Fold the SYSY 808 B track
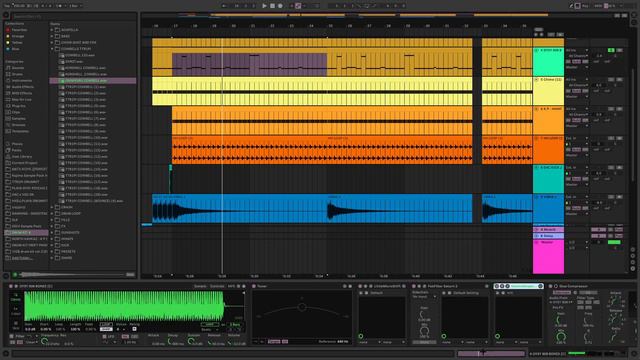The width and height of the screenshot is (640, 360). 536,50
